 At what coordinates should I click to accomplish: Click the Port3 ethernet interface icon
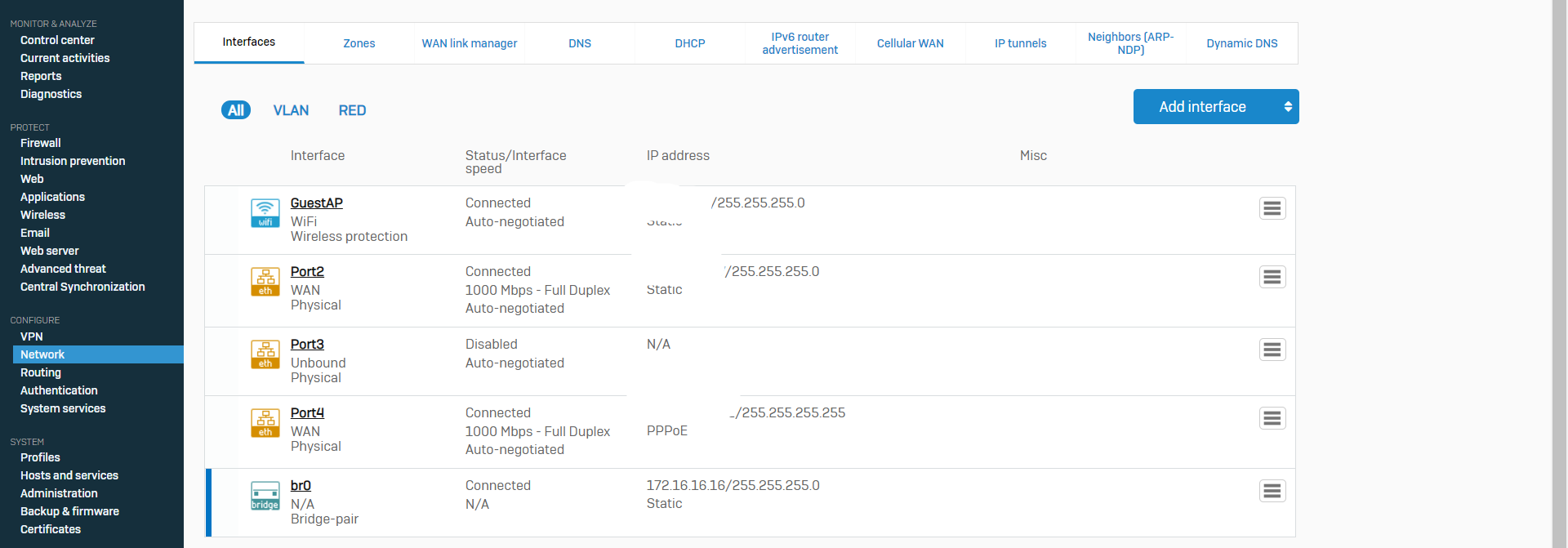coord(265,354)
